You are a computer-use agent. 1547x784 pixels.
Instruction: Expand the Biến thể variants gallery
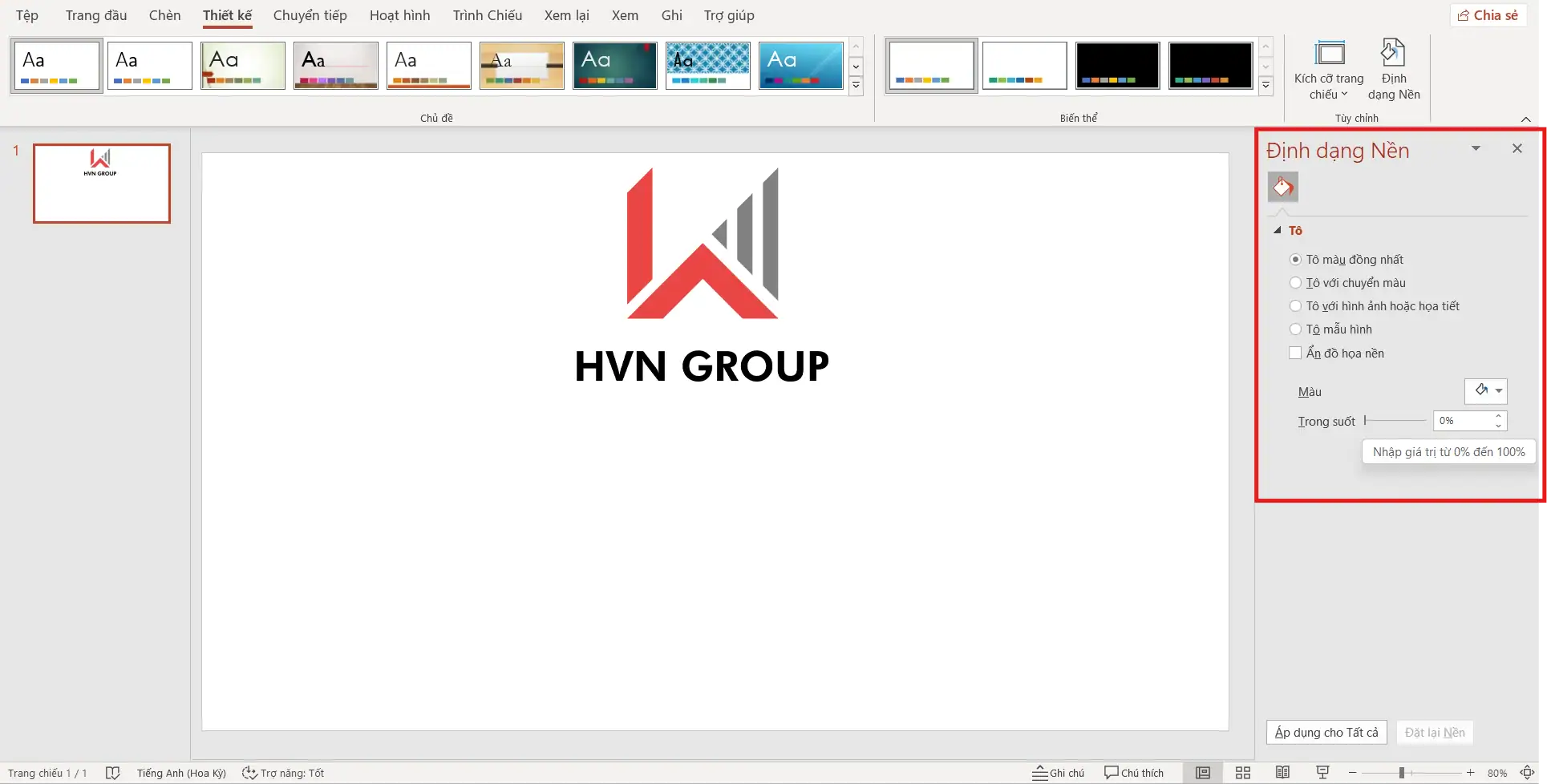coord(1266,86)
